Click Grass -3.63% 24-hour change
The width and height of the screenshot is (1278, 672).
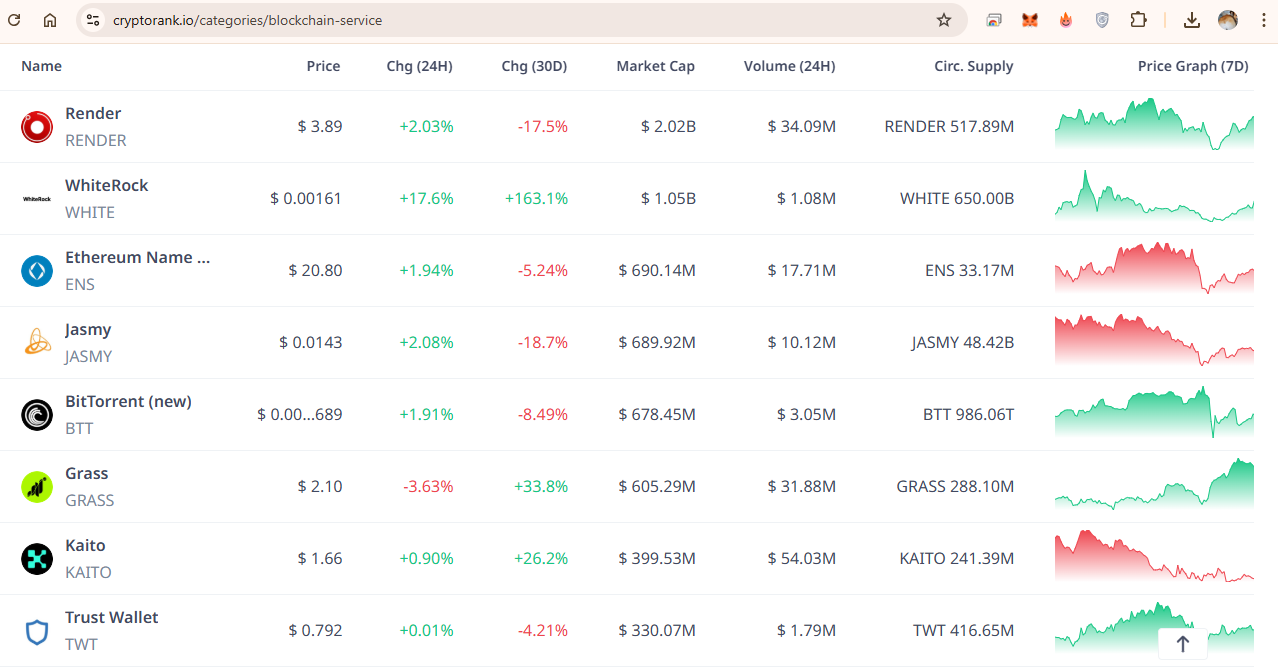(x=428, y=487)
